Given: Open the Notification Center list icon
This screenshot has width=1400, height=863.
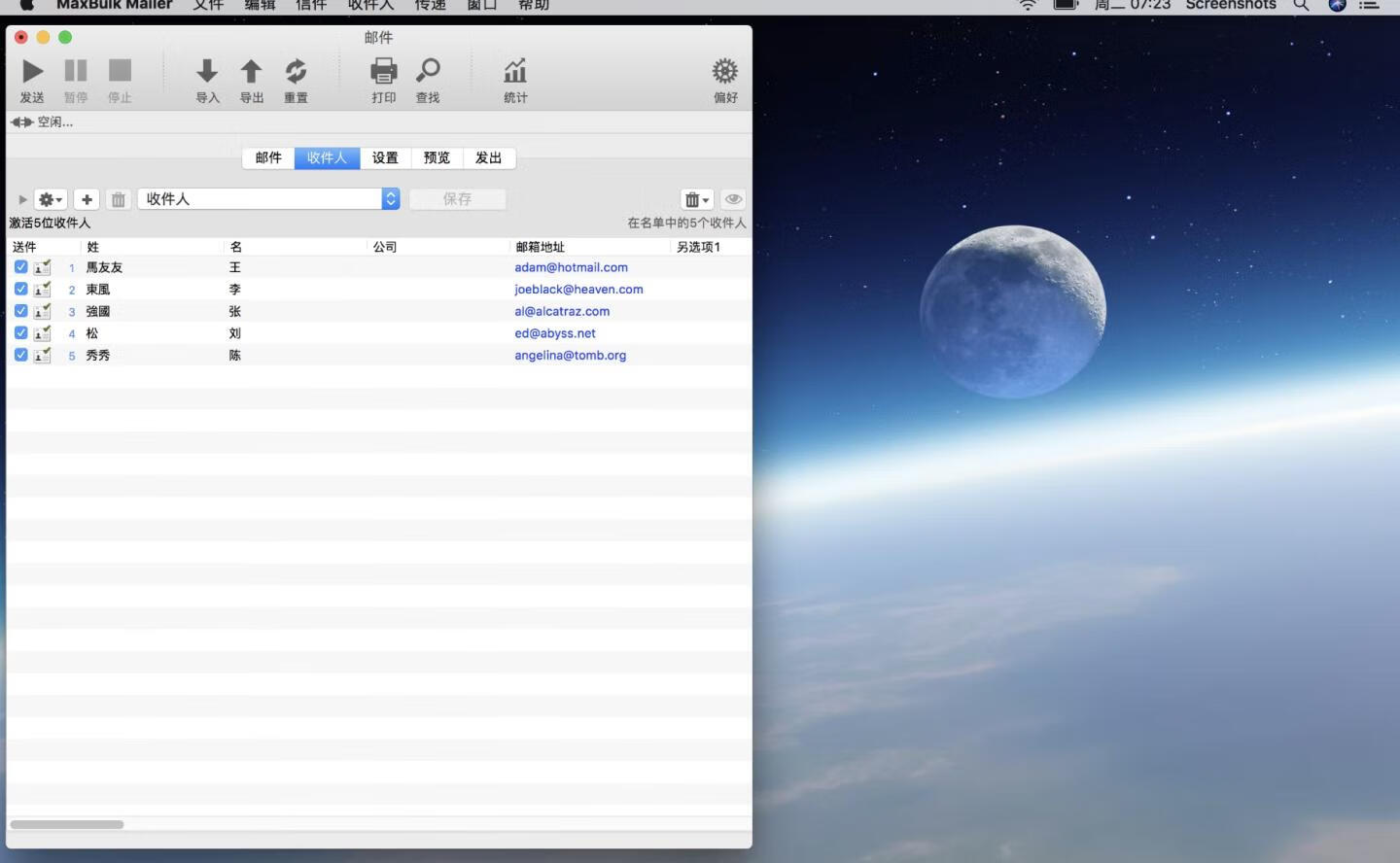Looking at the screenshot, I should [1369, 5].
